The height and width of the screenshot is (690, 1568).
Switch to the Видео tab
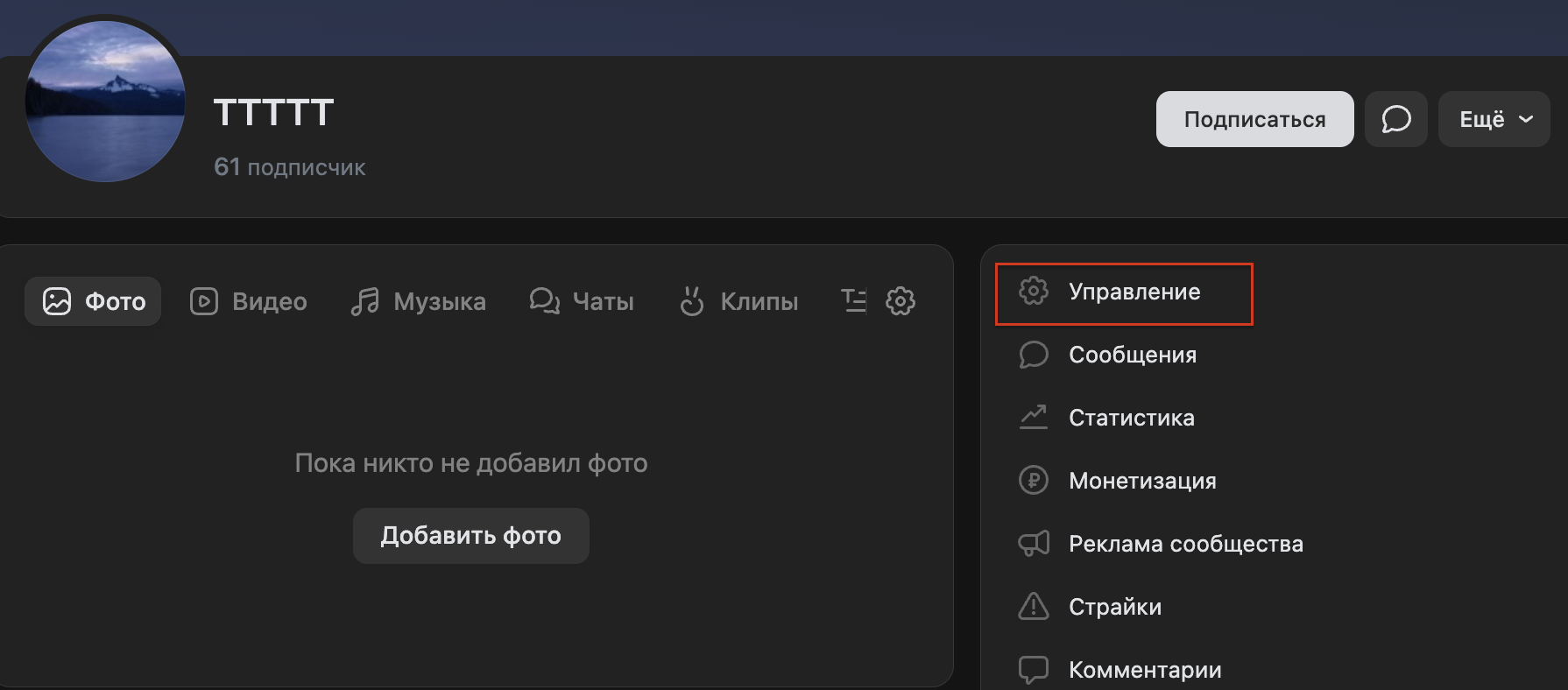[x=249, y=301]
